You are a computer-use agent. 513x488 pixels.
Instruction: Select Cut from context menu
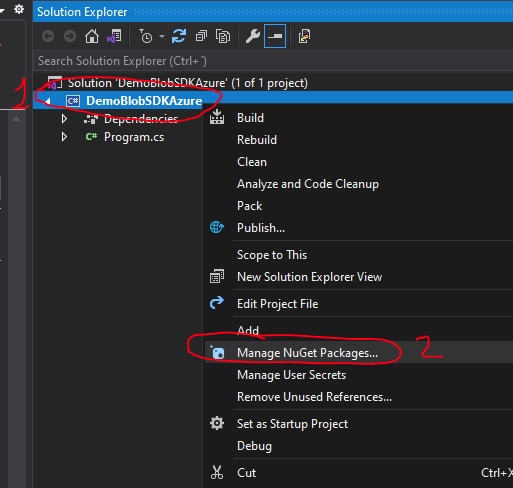(246, 473)
